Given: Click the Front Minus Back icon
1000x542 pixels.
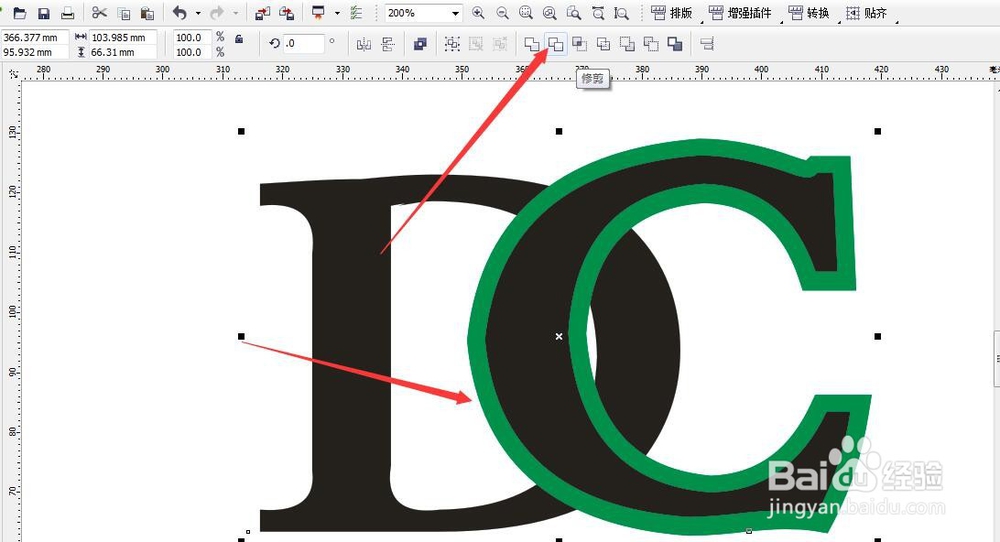Looking at the screenshot, I should pyautogui.click(x=627, y=44).
